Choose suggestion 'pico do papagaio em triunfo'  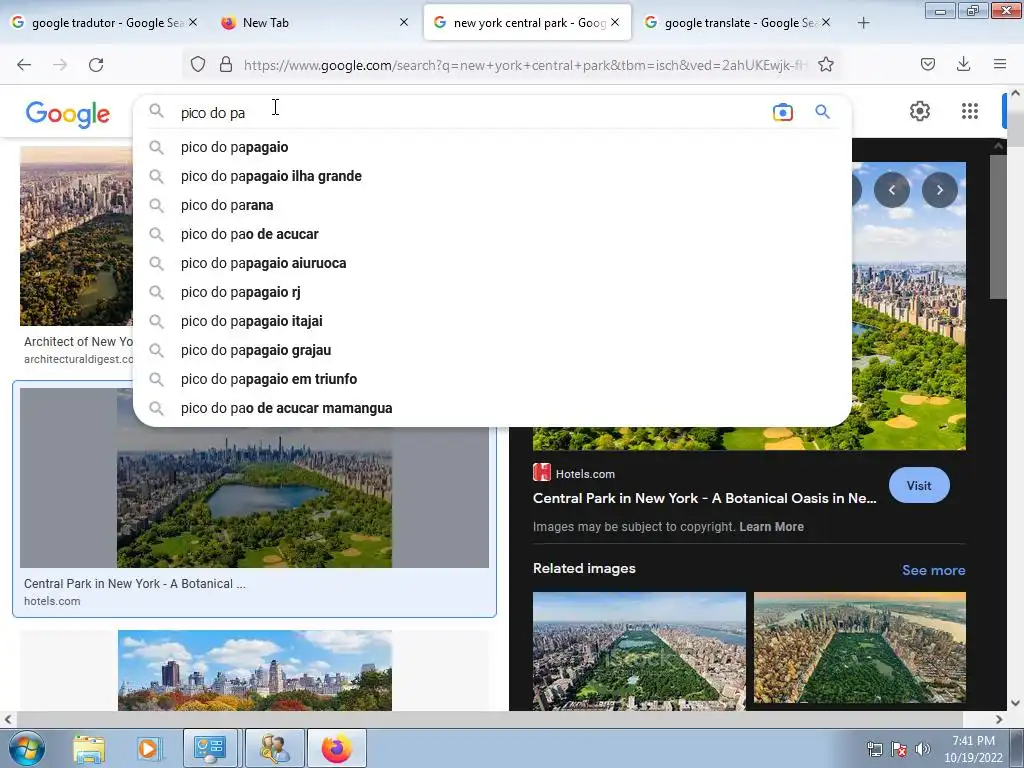point(492,379)
